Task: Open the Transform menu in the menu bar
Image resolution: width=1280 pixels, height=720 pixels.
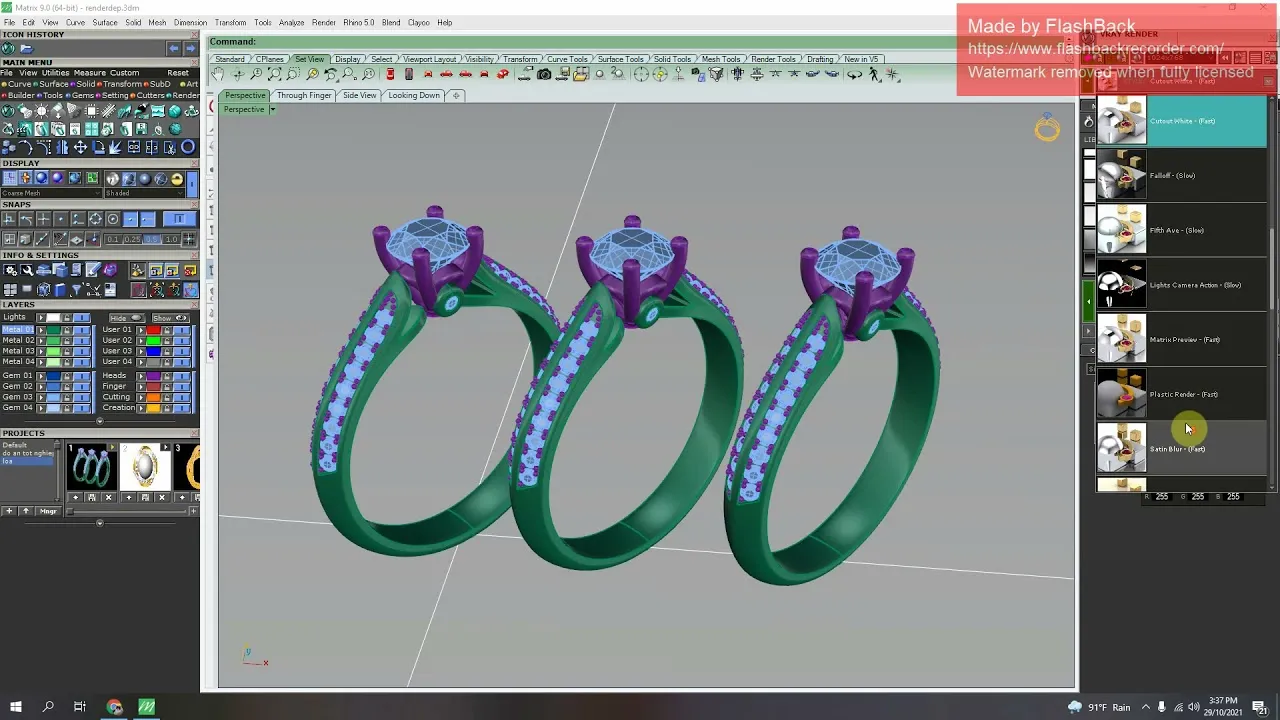Action: point(230,22)
